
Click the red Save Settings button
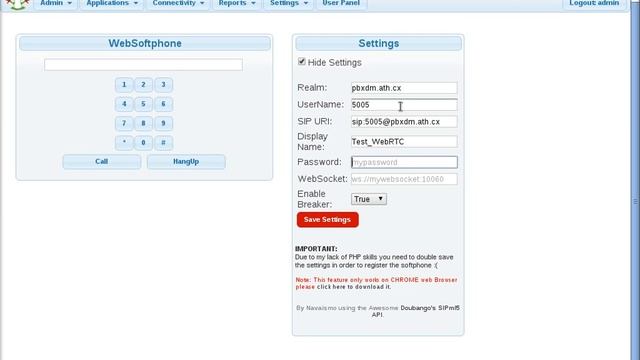tap(328, 220)
